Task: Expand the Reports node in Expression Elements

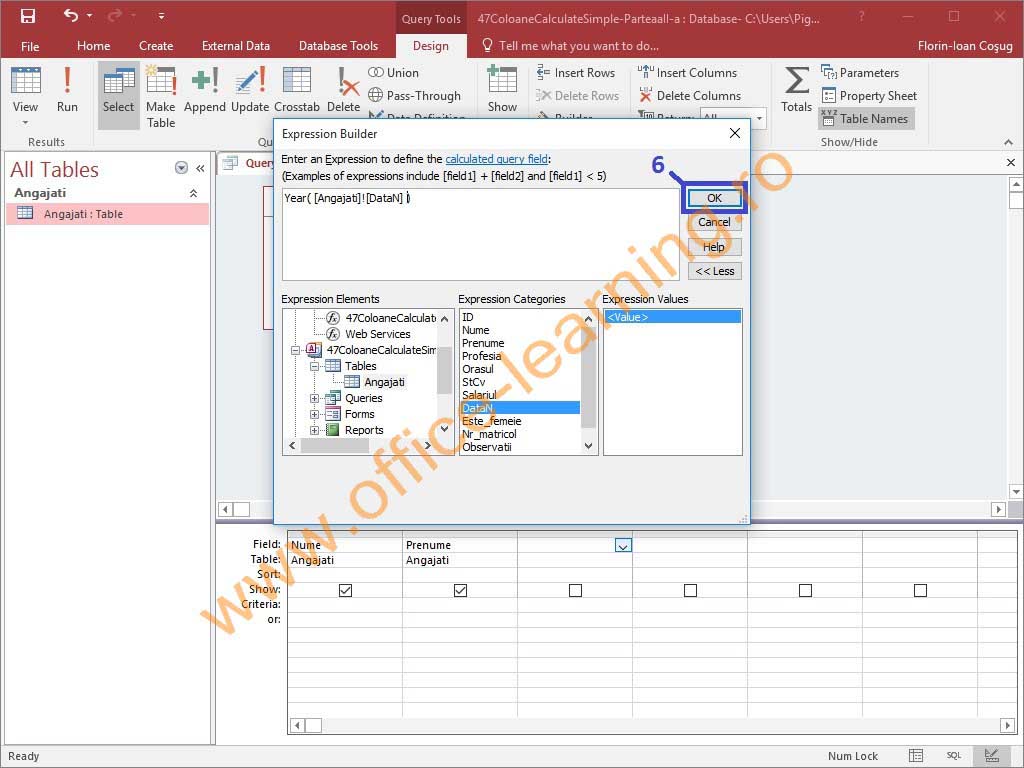Action: click(314, 430)
